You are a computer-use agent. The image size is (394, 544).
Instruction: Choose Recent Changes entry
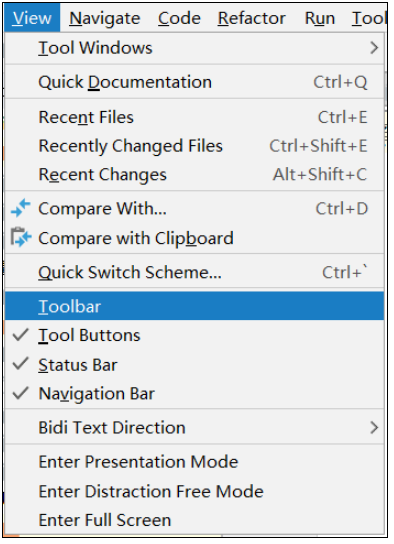[x=195, y=175]
